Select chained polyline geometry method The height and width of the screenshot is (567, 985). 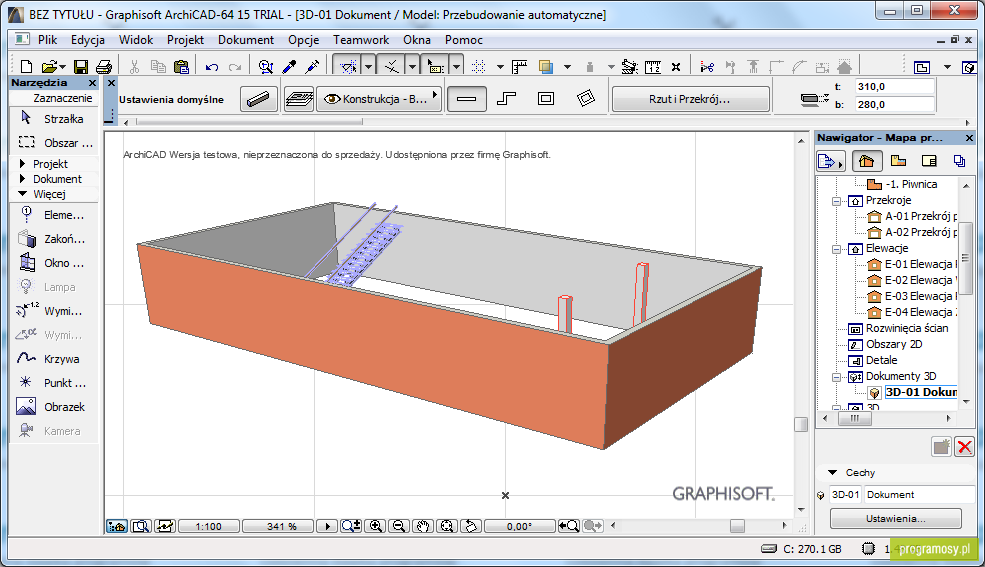pyautogui.click(x=506, y=99)
